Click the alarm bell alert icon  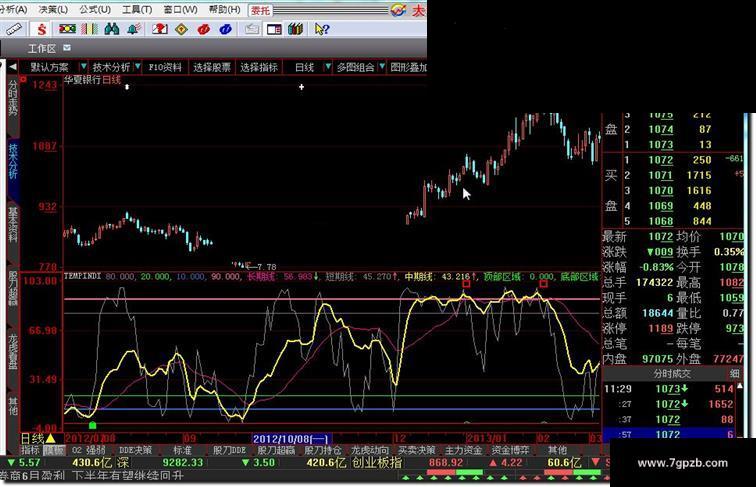click(134, 29)
